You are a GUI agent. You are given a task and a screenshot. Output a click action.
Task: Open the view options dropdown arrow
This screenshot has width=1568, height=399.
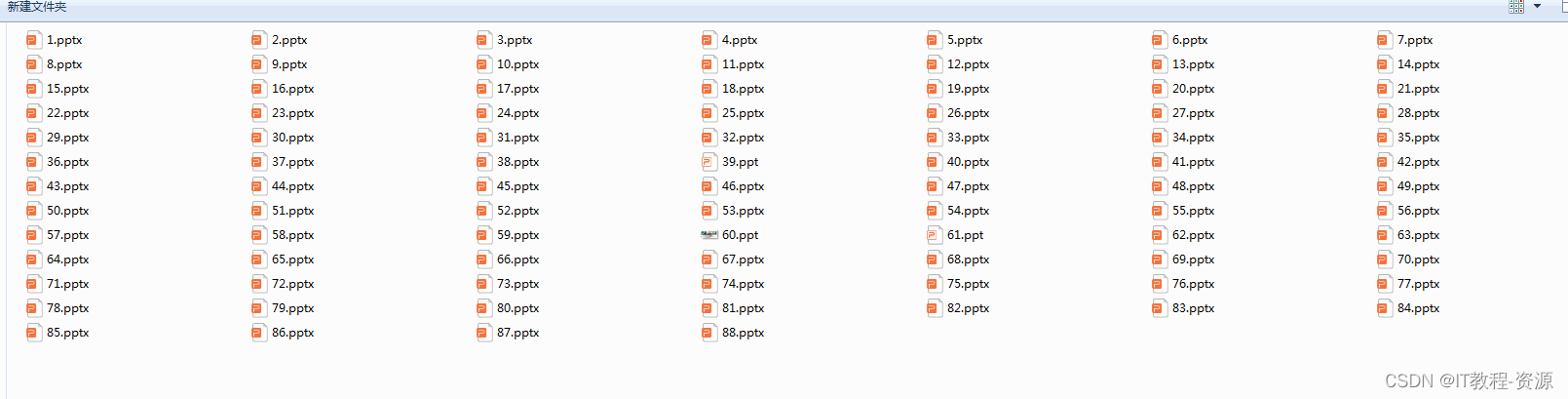click(x=1537, y=6)
